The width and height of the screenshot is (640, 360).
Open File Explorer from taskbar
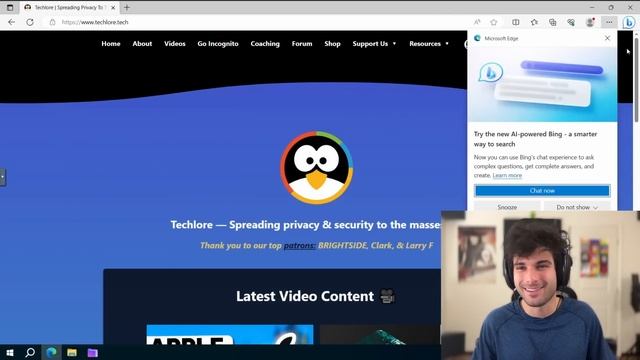click(x=72, y=352)
